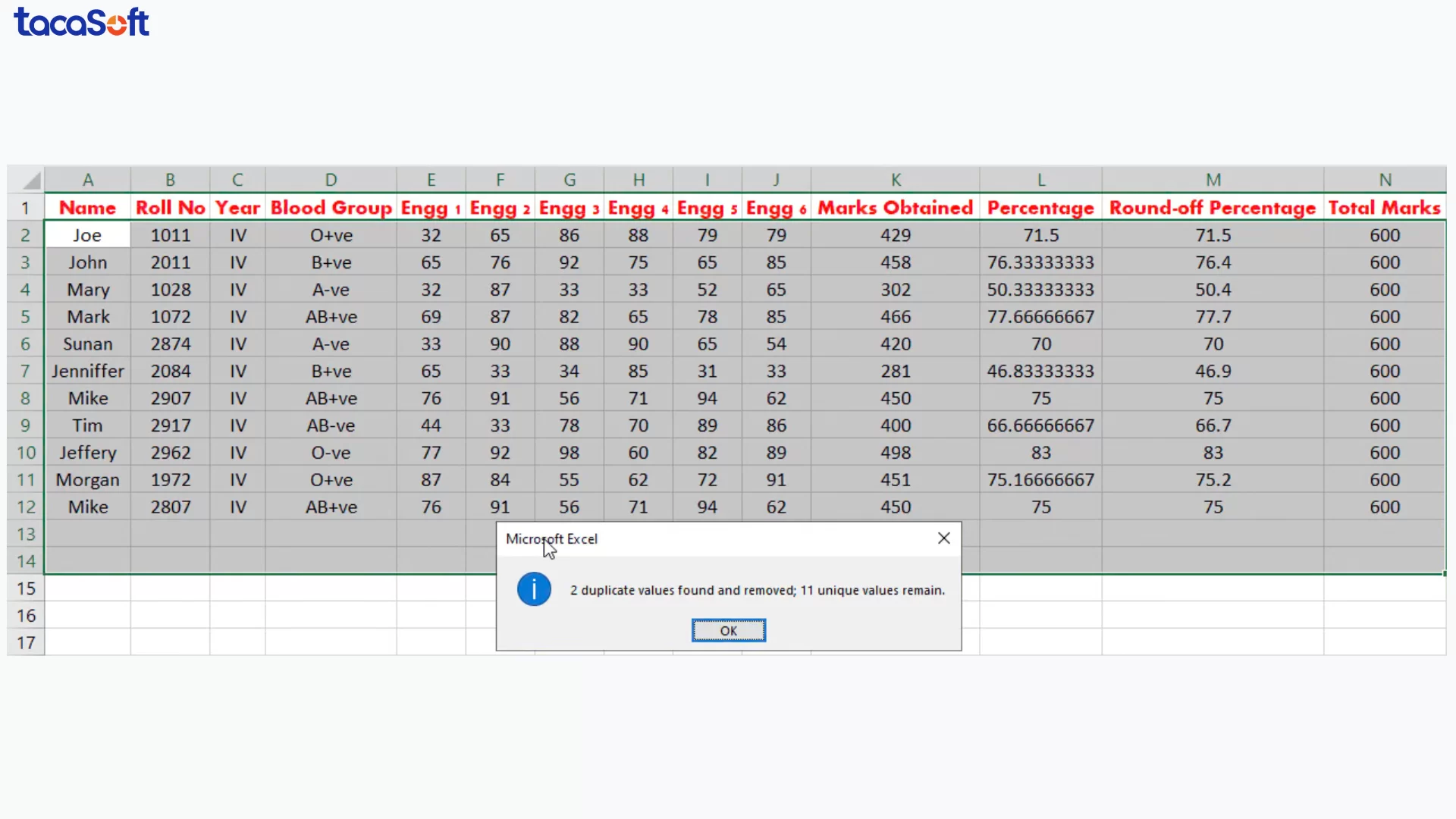Select column A header

88,180
